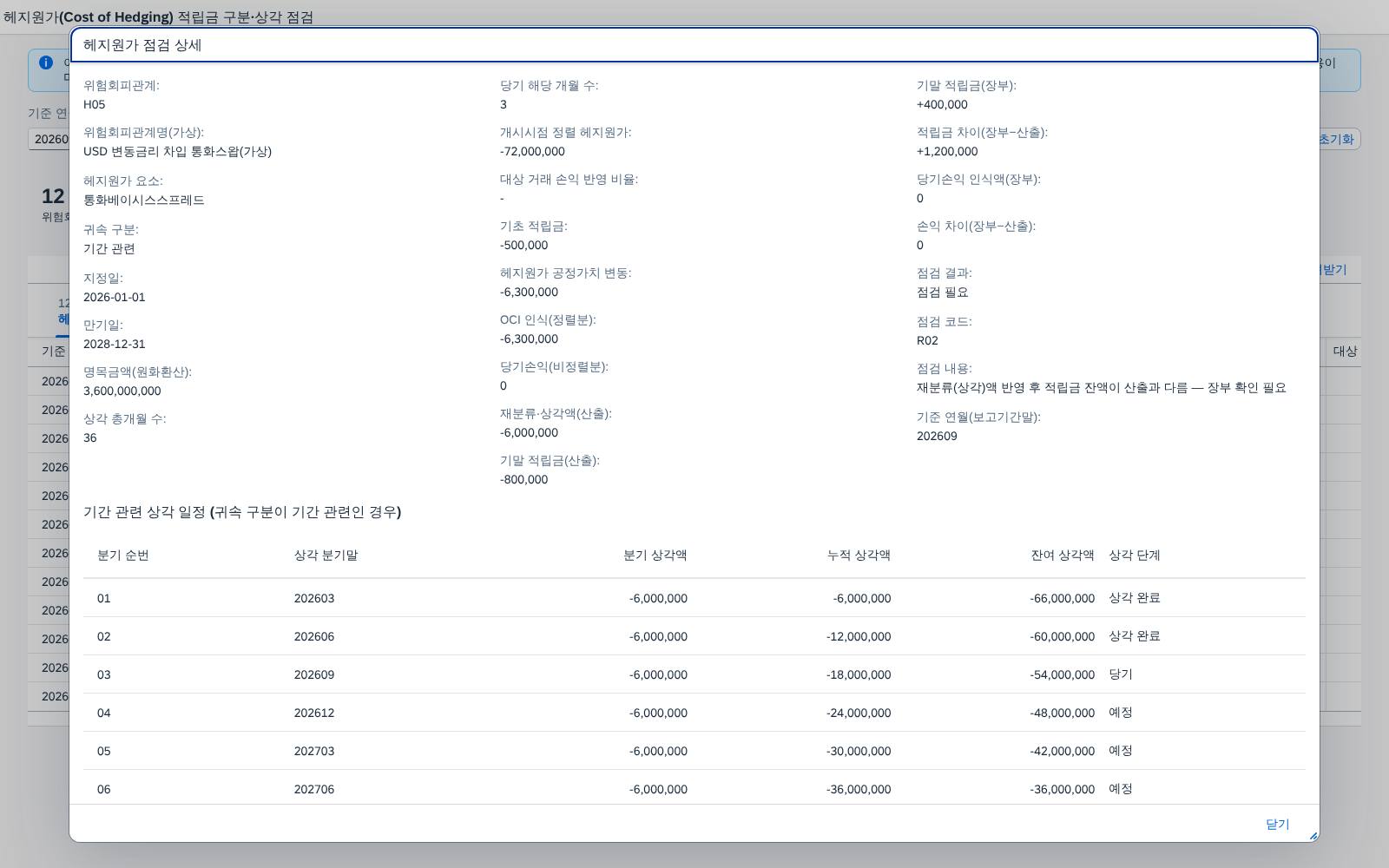The width and height of the screenshot is (1389, 868).
Task: Click the 초기화 button in the background page
Action: [1336, 139]
